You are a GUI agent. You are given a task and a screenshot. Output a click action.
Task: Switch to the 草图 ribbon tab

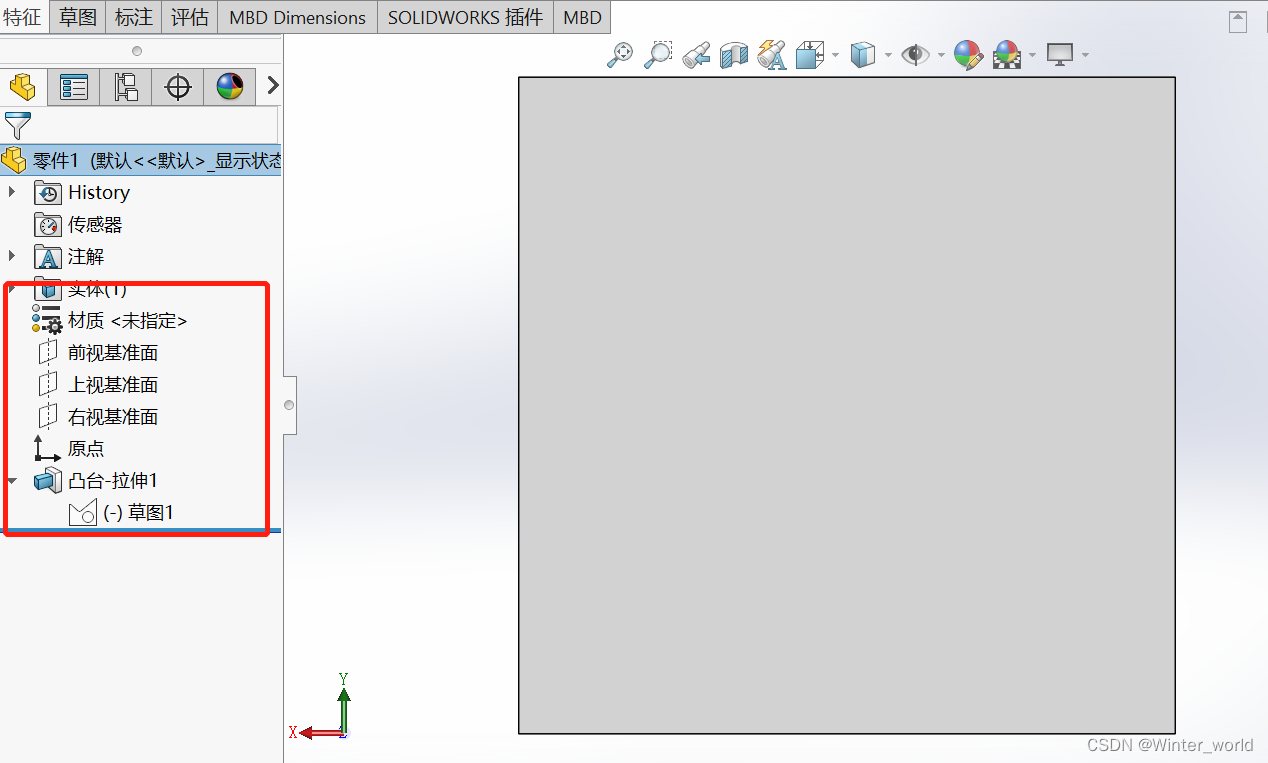pyautogui.click(x=76, y=17)
